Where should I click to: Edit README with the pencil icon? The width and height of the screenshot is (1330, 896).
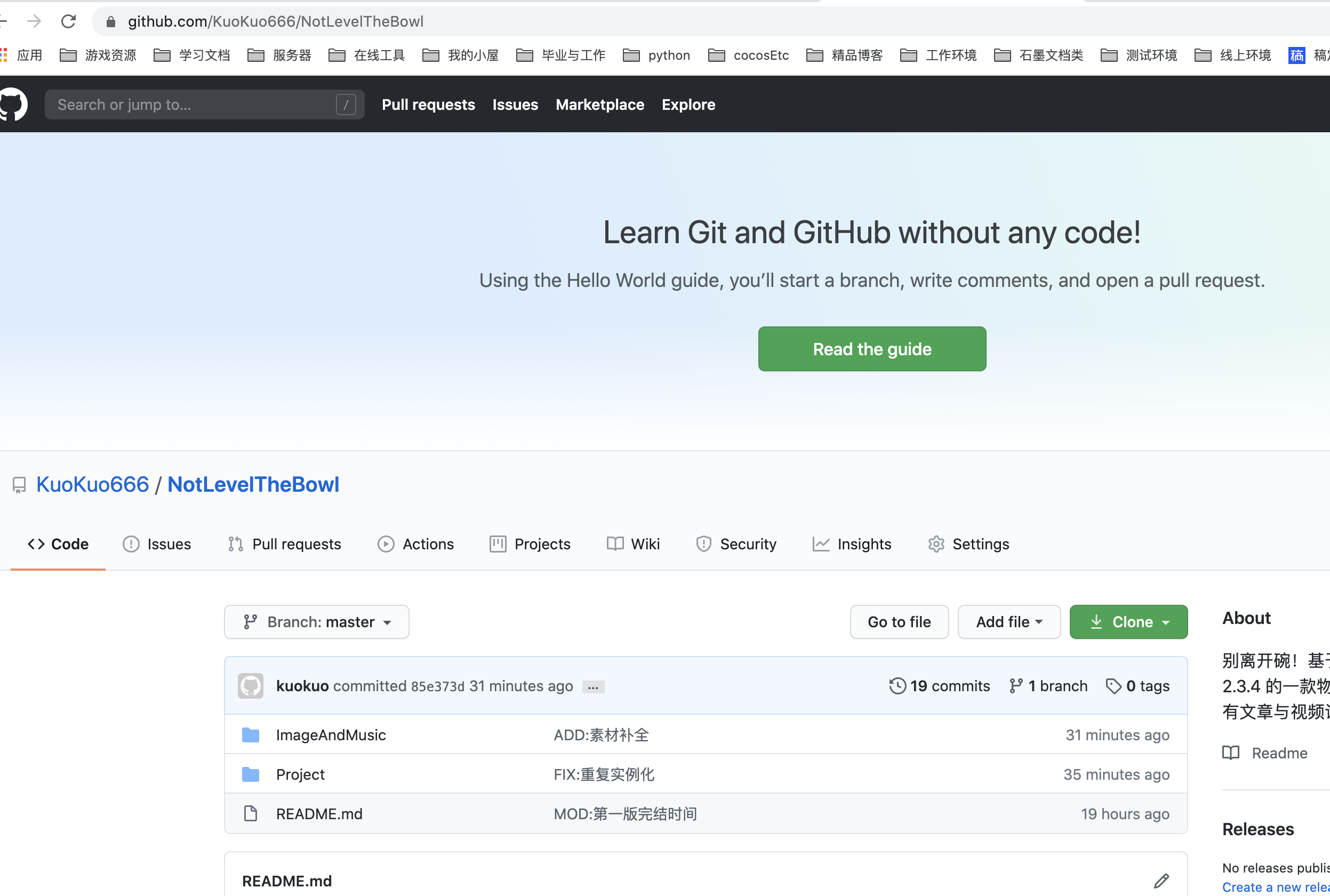click(1161, 881)
